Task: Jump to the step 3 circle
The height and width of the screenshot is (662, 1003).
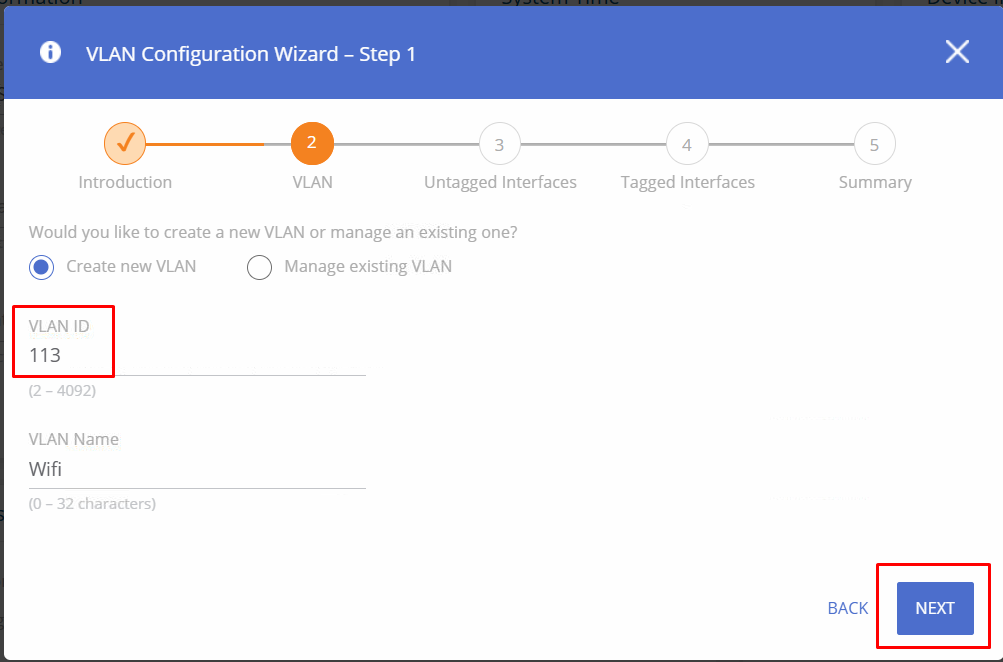Action: click(x=499, y=144)
